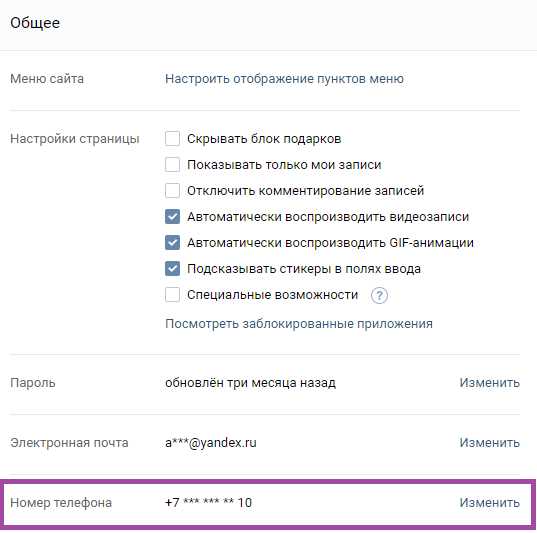
Task: Uncheck Подсказывать стикеры в полях ввода
Action: tap(172, 269)
